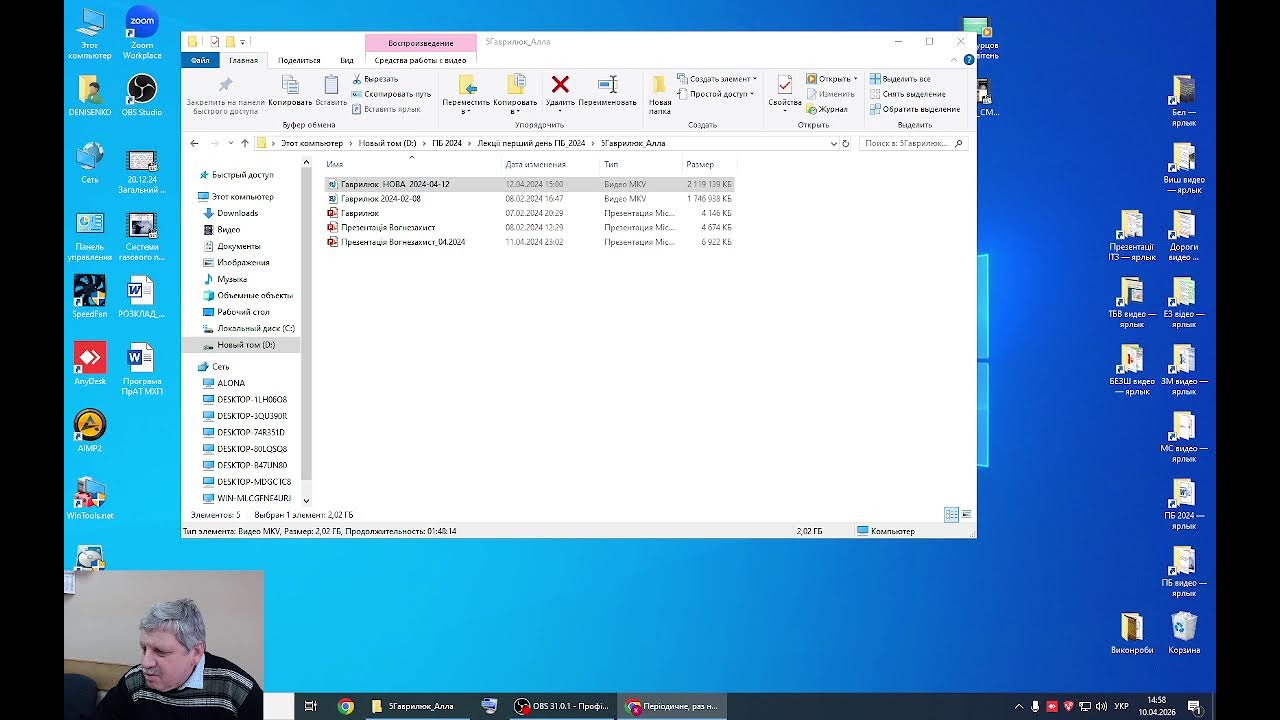Sort by the Размер column header
The image size is (1280, 720).
[708, 164]
